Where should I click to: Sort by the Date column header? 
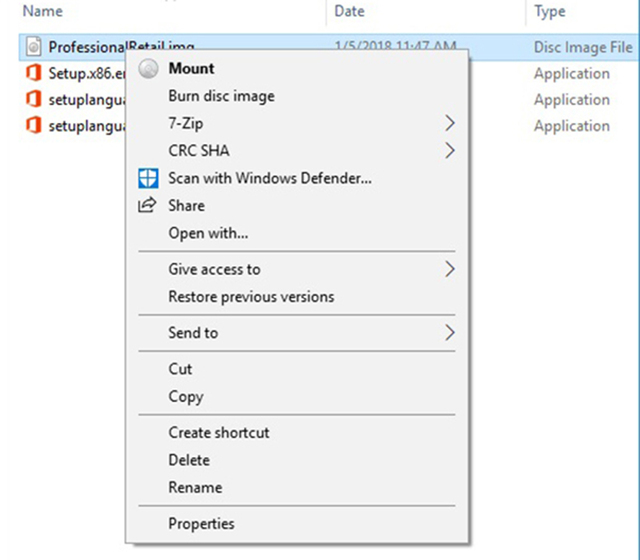click(349, 11)
